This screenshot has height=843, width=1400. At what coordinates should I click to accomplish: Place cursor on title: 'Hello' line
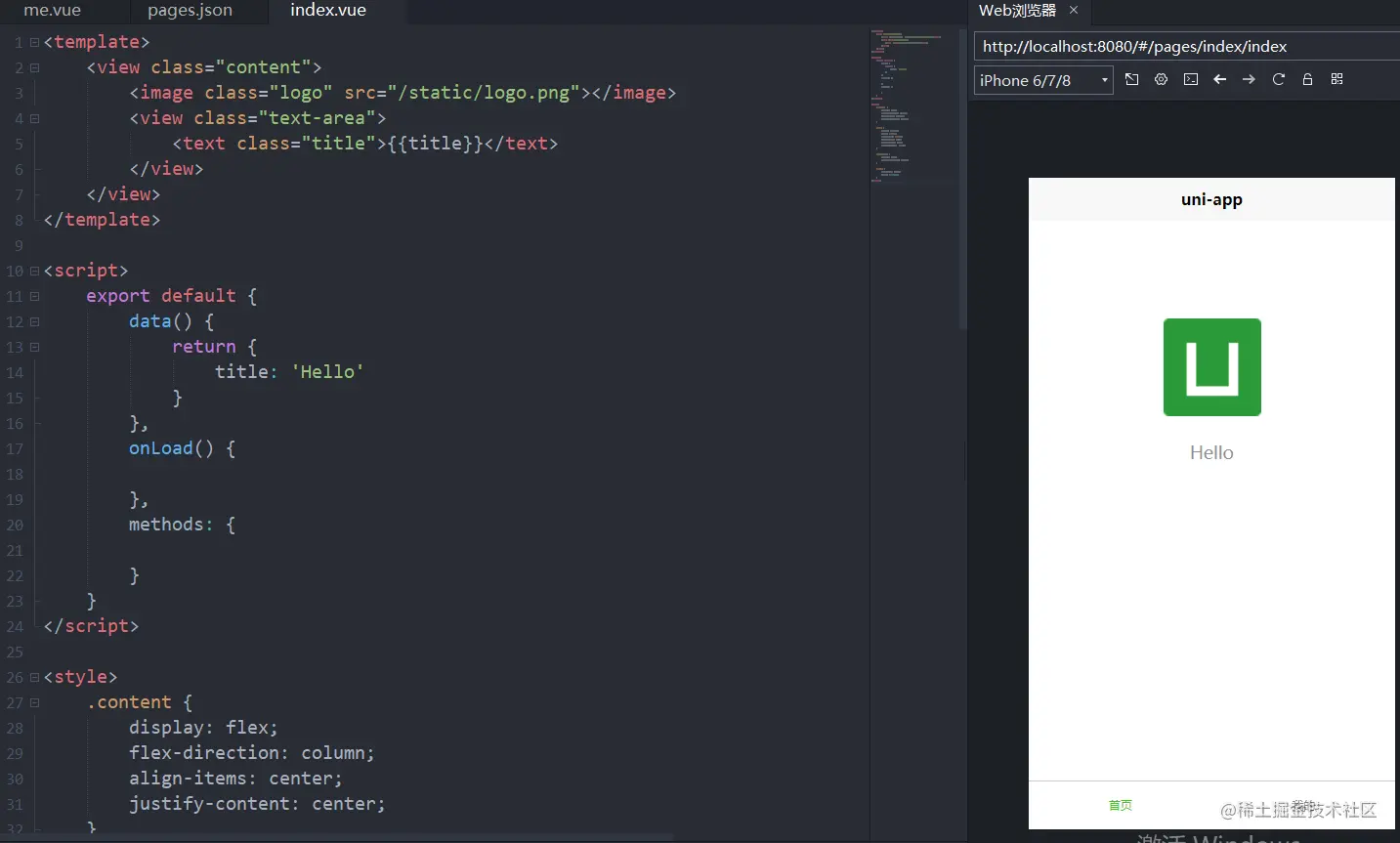tap(289, 372)
